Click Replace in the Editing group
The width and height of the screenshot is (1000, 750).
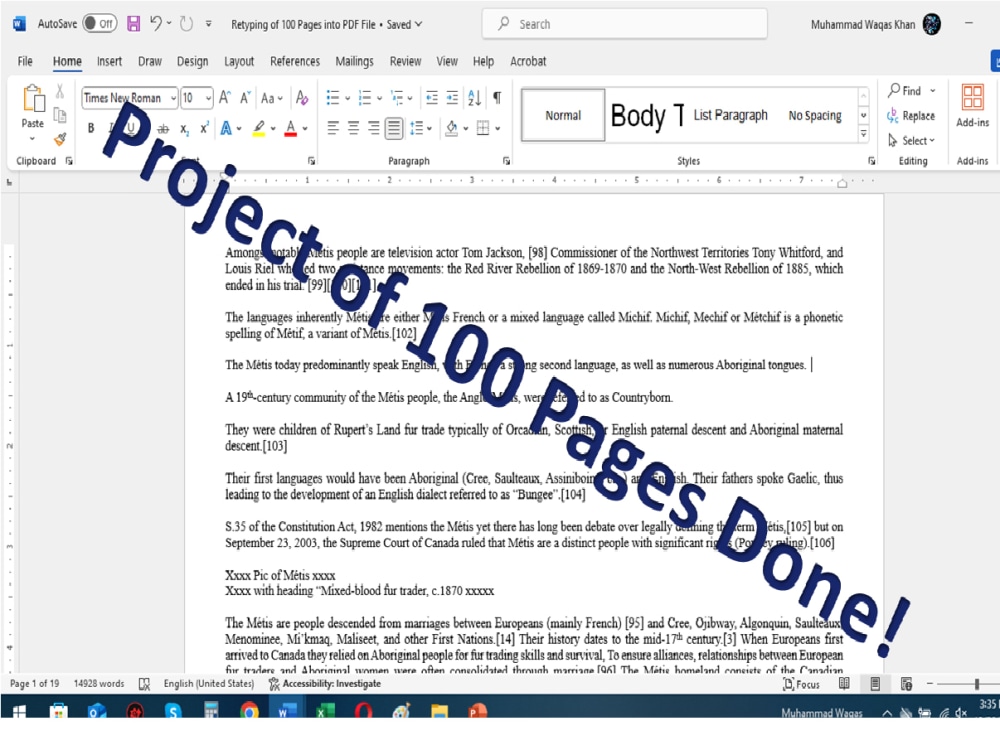911,115
